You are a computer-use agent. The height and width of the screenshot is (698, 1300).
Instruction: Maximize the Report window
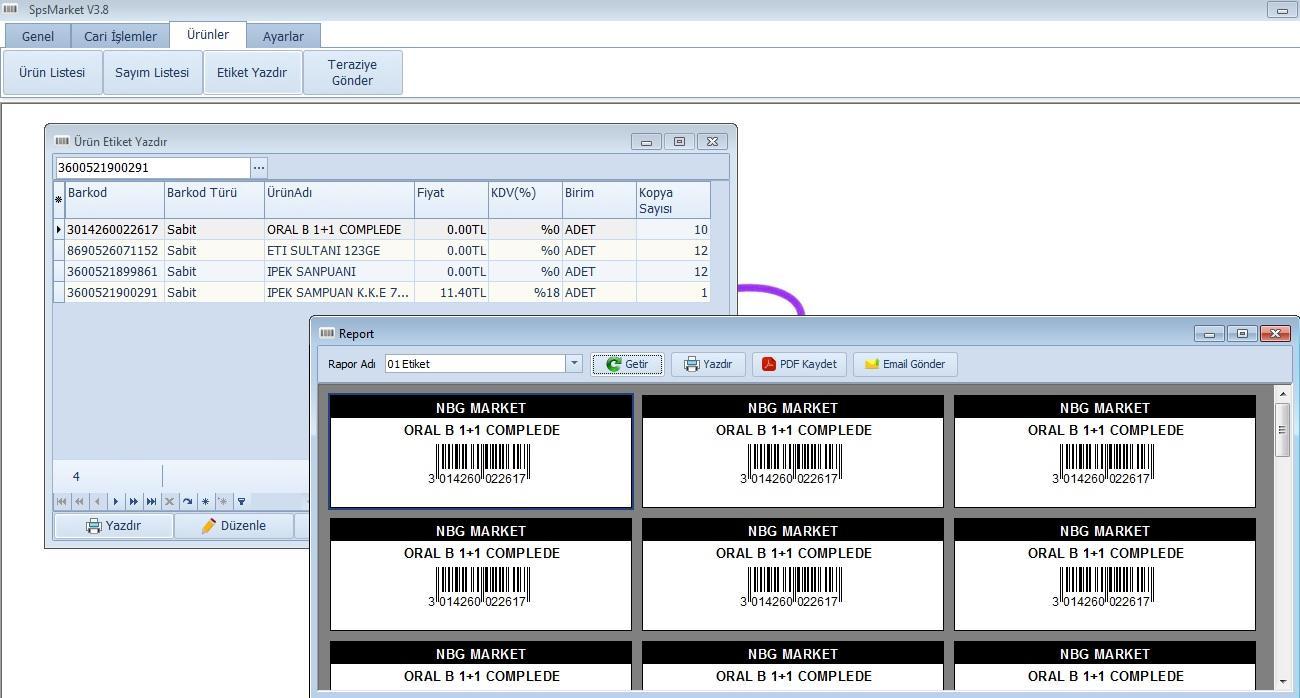[x=1242, y=334]
